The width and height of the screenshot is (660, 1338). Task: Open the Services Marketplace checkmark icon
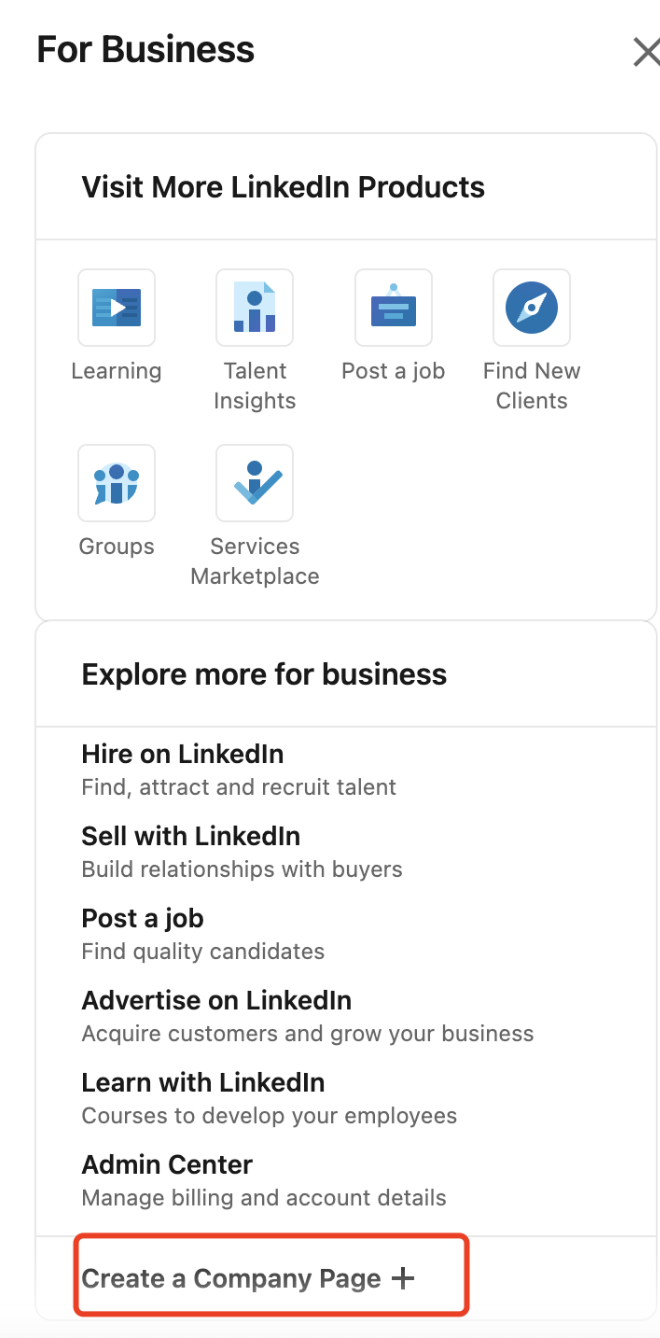[x=254, y=483]
